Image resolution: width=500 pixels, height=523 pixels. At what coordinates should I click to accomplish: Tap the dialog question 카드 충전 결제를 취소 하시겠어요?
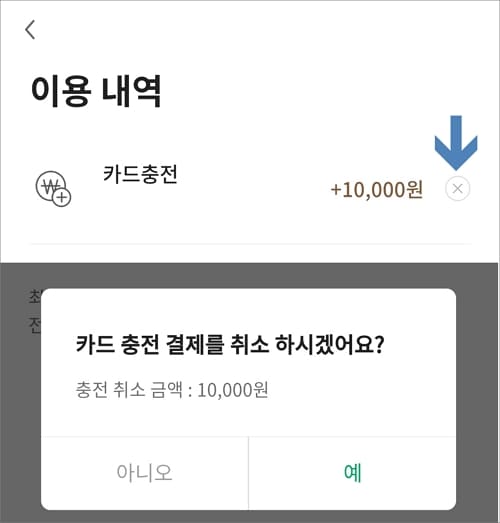click(230, 345)
